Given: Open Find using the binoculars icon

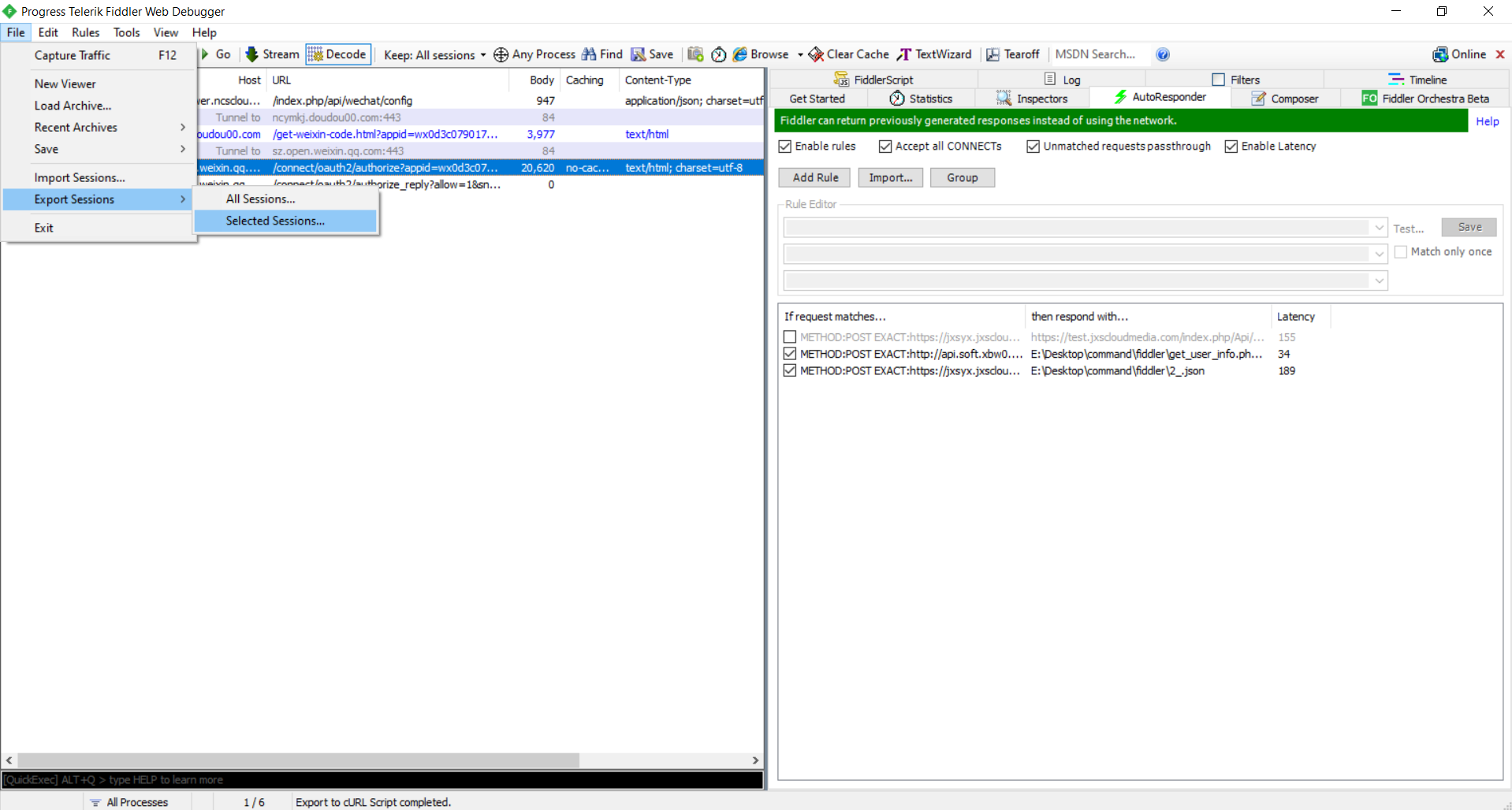Looking at the screenshot, I should [x=589, y=54].
